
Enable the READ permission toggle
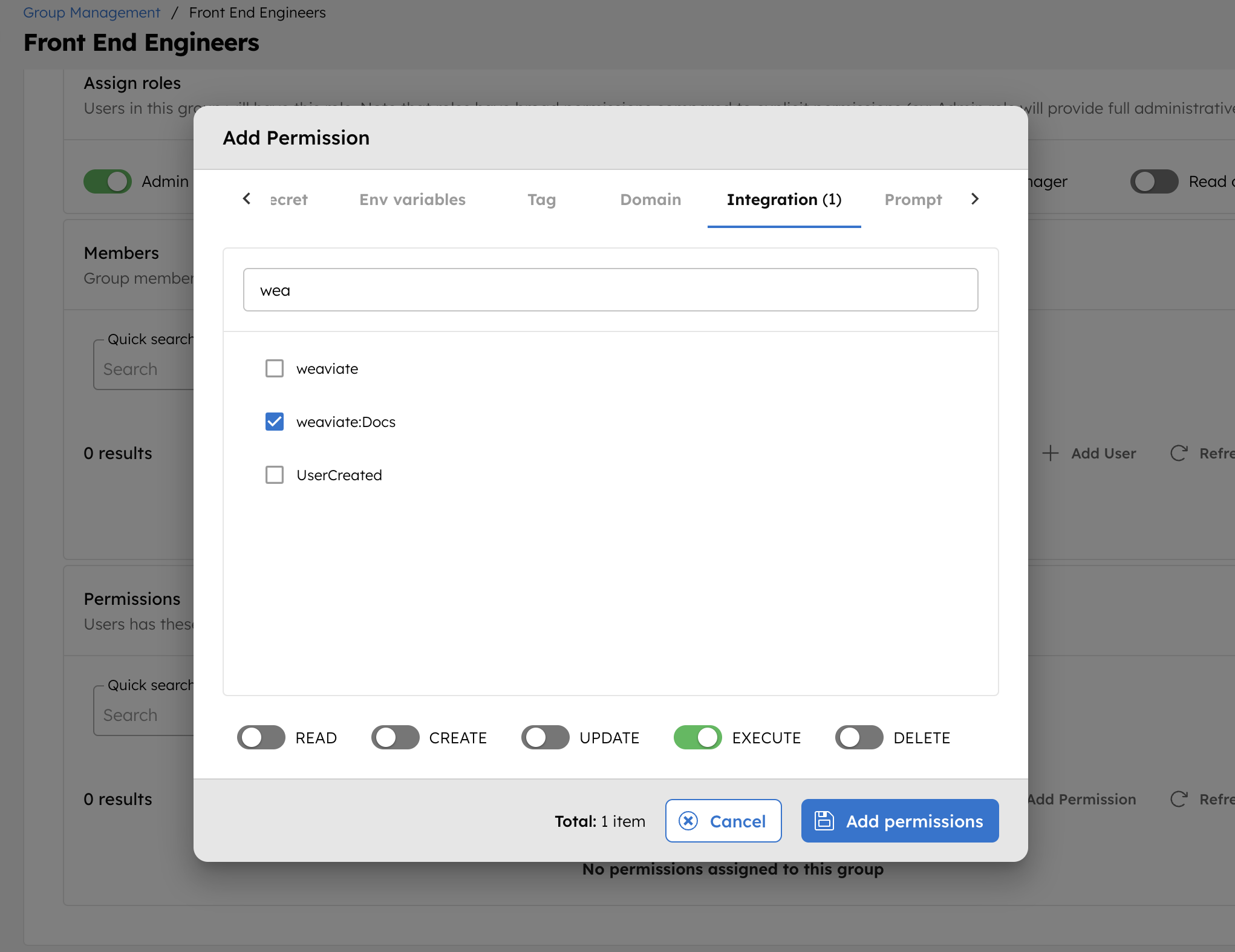[263, 738]
